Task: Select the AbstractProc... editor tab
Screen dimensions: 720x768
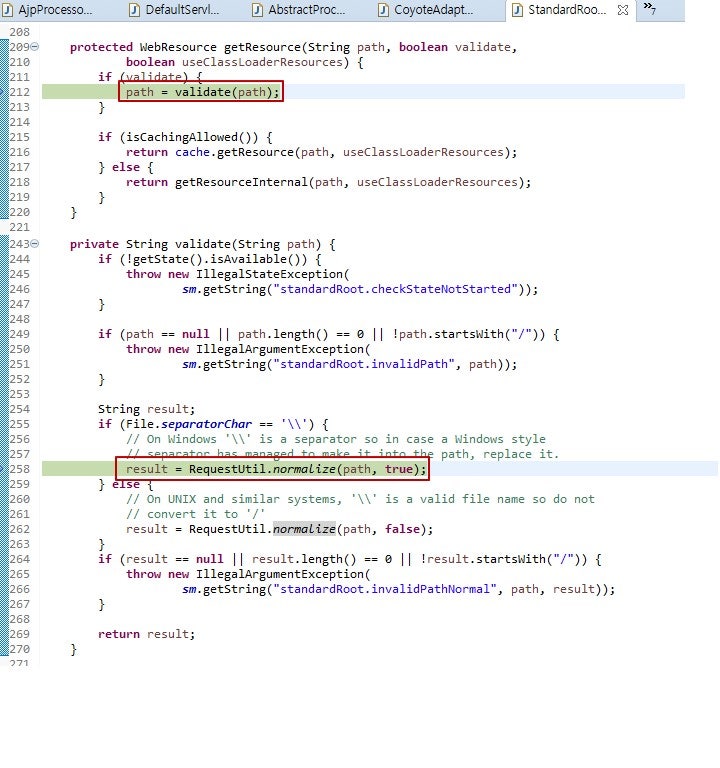Action: [x=300, y=10]
